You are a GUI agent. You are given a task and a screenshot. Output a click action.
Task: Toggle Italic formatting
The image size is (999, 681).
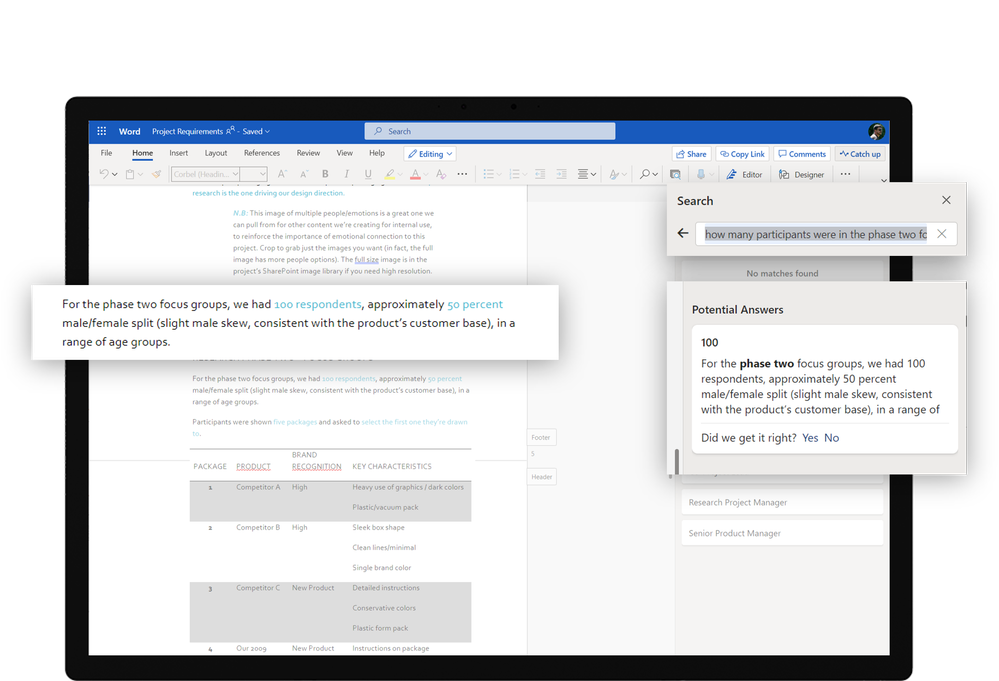pyautogui.click(x=347, y=174)
